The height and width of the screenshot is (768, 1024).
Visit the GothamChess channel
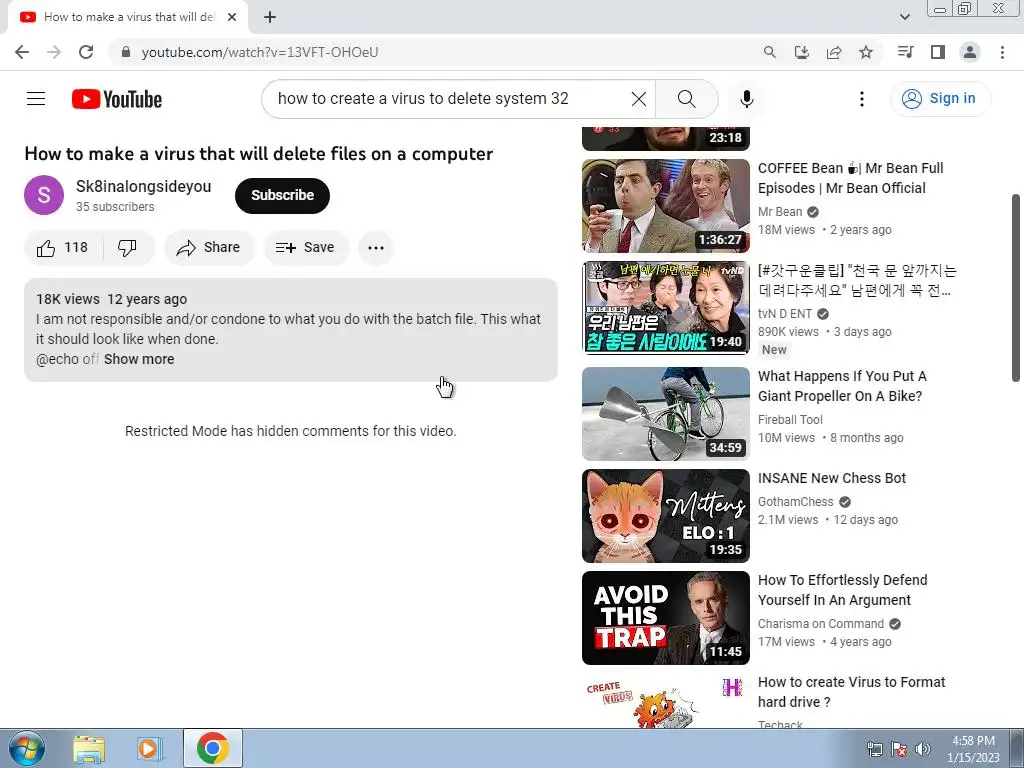pyautogui.click(x=795, y=502)
